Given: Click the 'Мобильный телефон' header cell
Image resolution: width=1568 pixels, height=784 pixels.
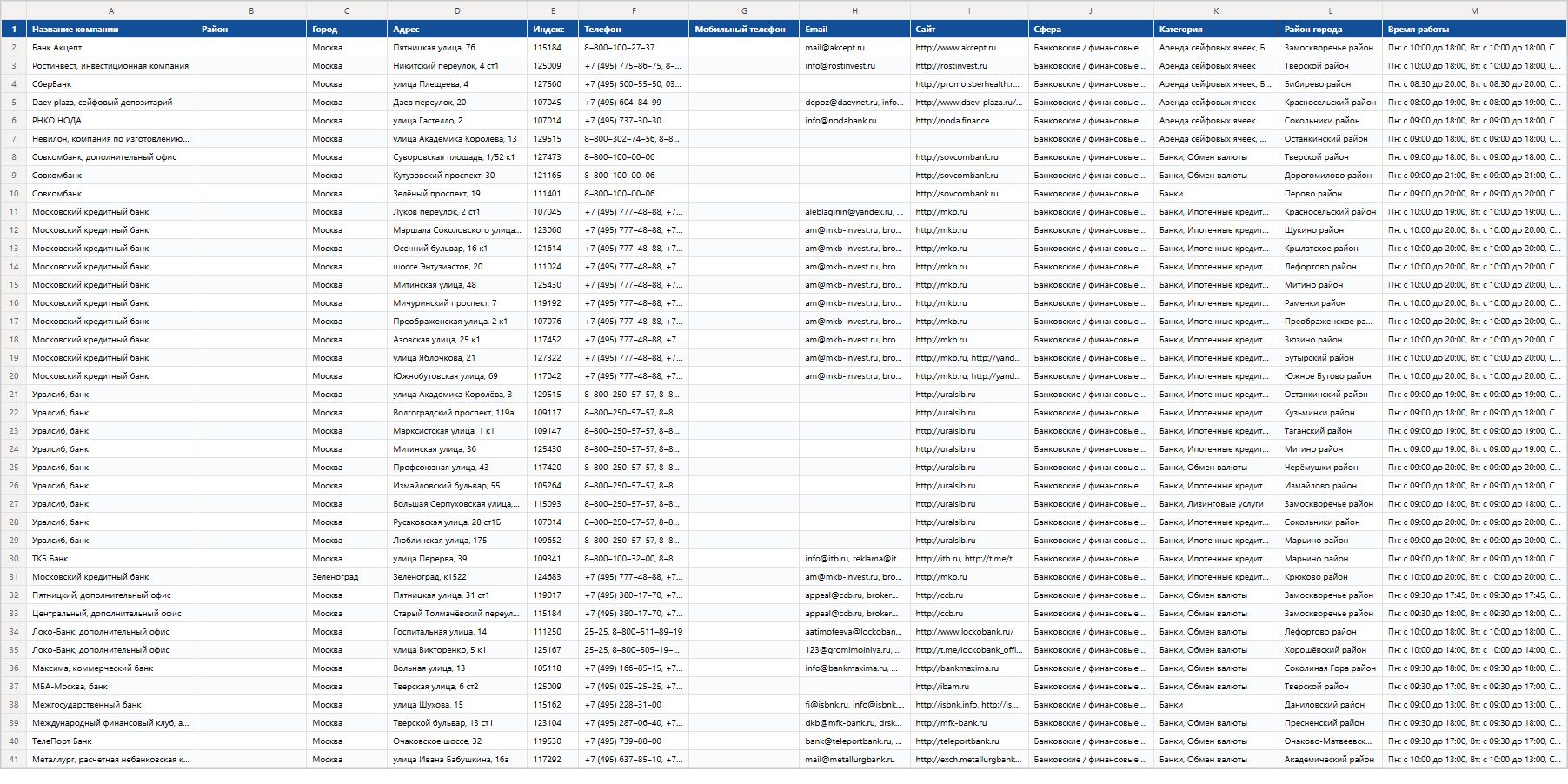Looking at the screenshot, I should [x=744, y=30].
